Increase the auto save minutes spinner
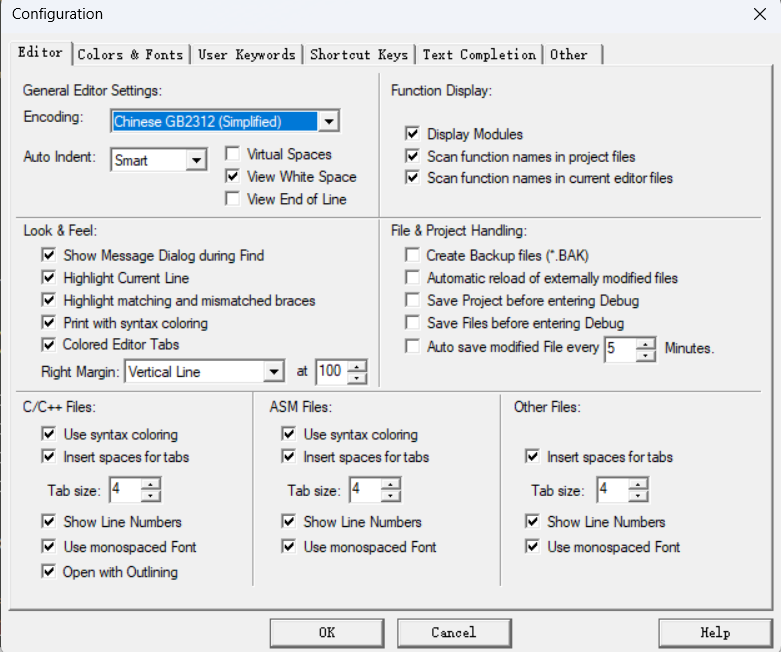The width and height of the screenshot is (781, 652). coord(646,344)
